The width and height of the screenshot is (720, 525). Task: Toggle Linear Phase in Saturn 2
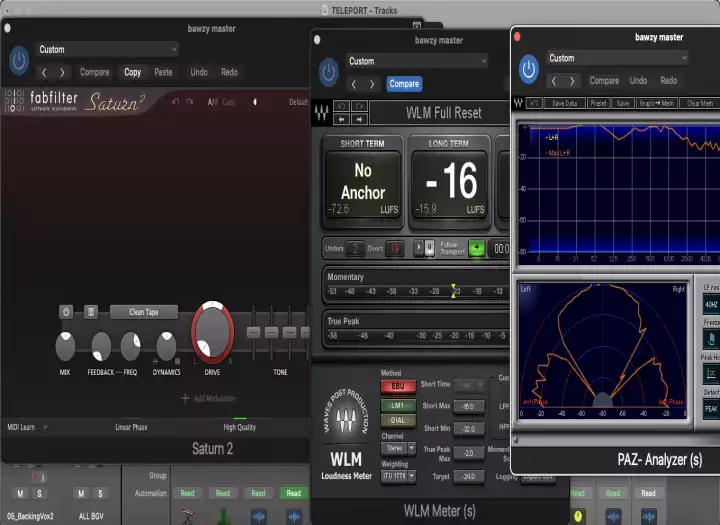tap(131, 427)
